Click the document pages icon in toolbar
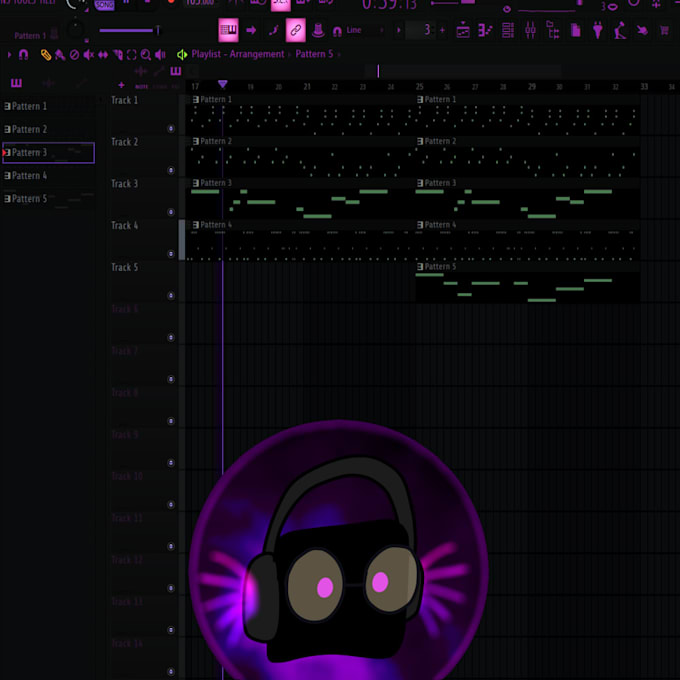680x680 pixels. [575, 30]
